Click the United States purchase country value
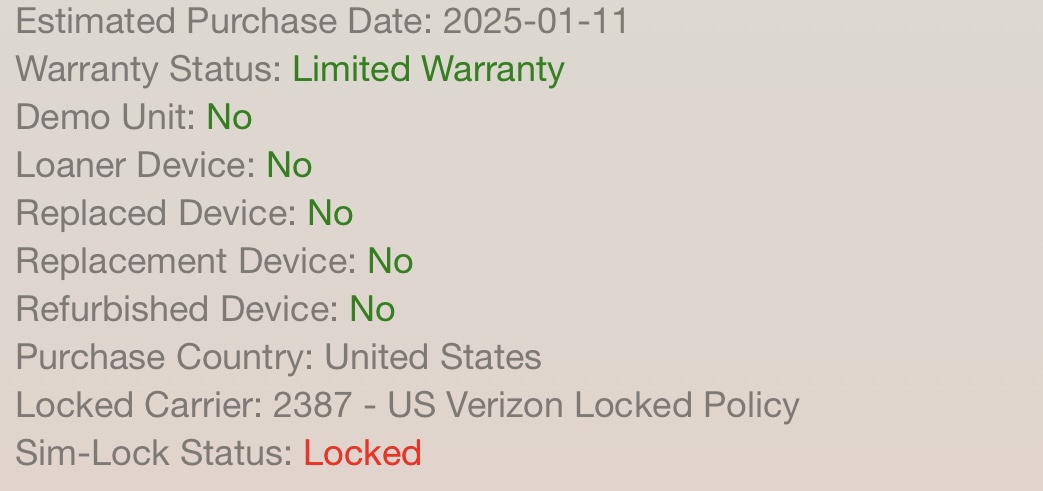This screenshot has height=491, width=1043. tap(433, 357)
